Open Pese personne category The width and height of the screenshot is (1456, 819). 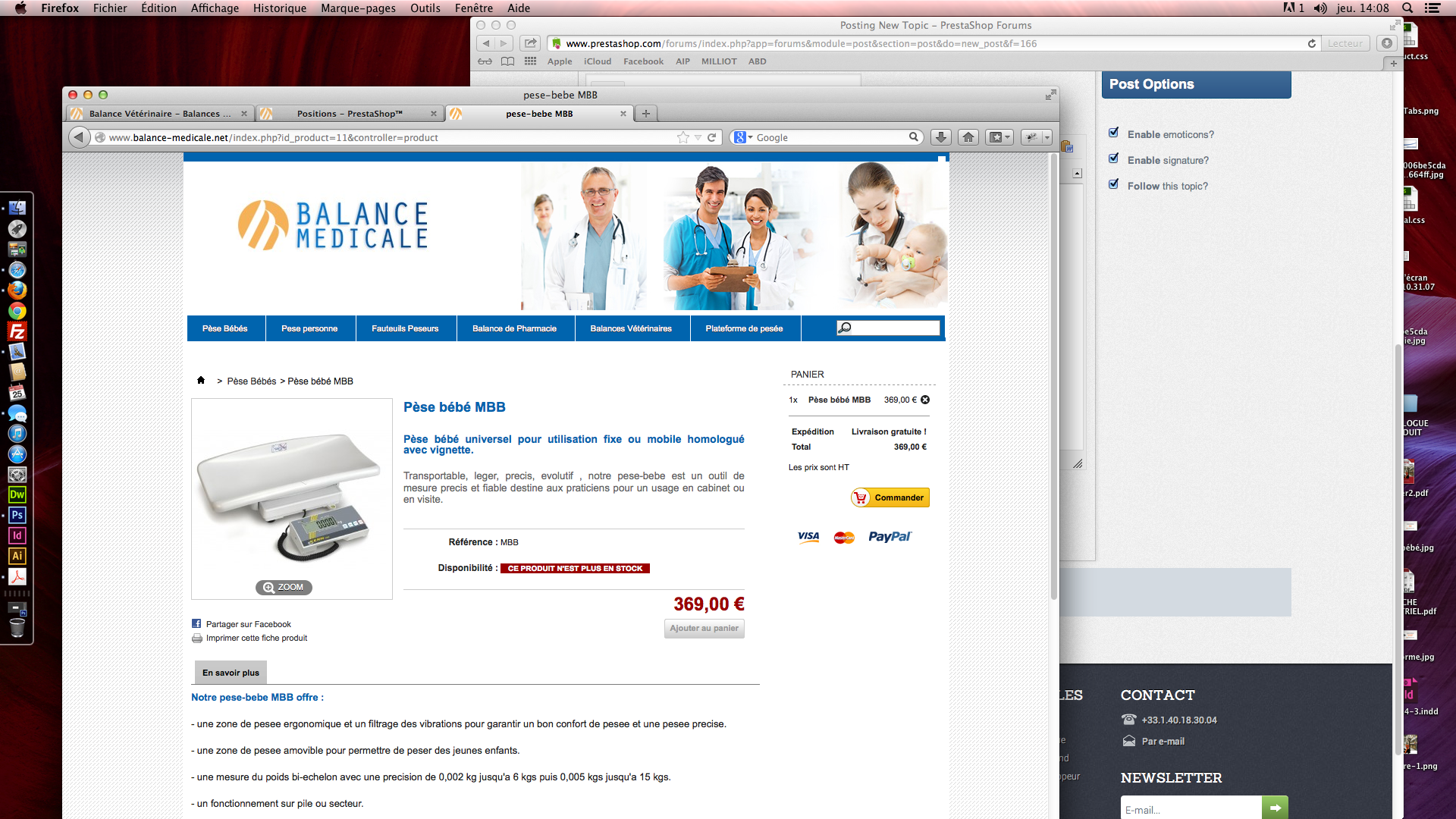pos(309,328)
